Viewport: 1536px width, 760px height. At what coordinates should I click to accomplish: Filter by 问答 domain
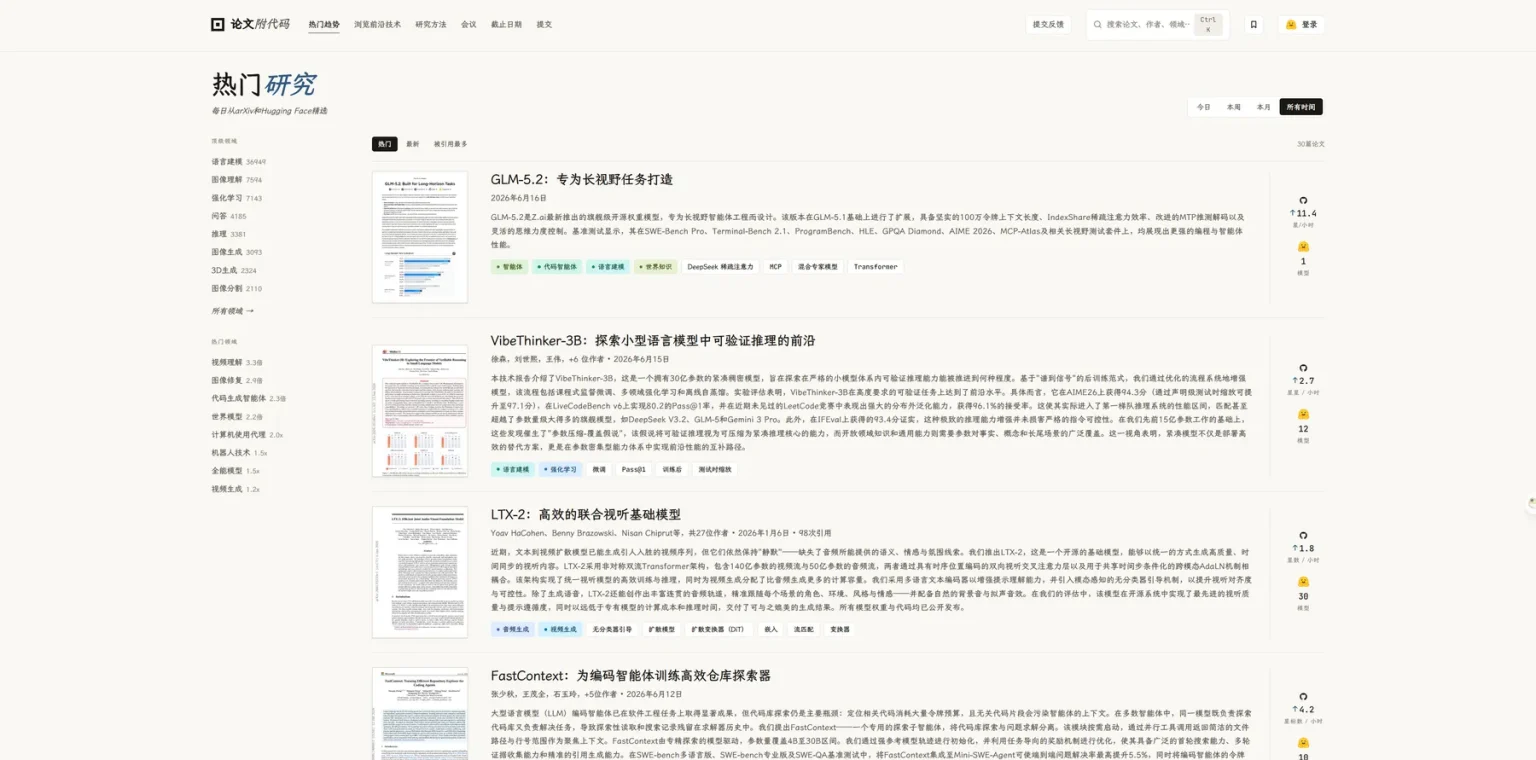coord(228,216)
